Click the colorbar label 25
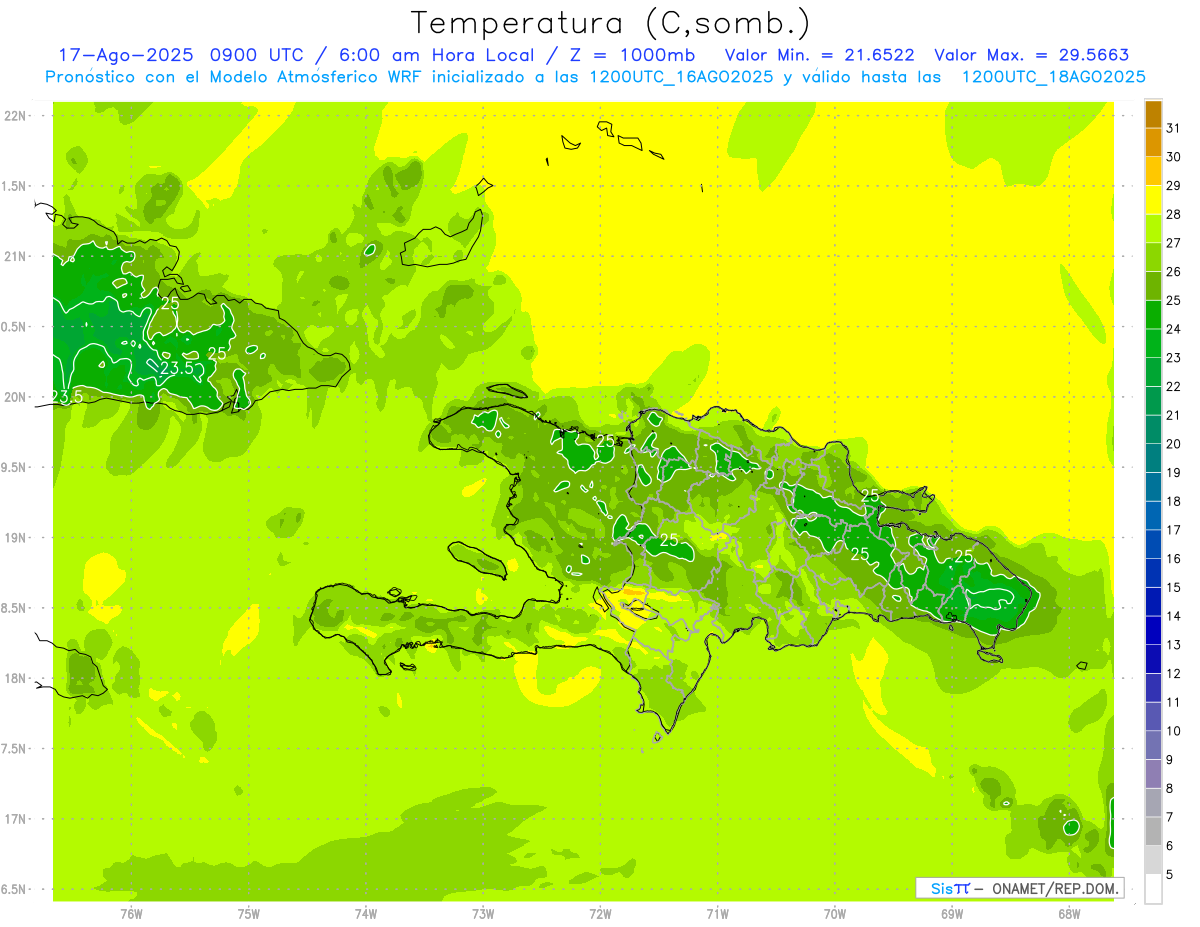This screenshot has width=1200, height=927. 1173,300
